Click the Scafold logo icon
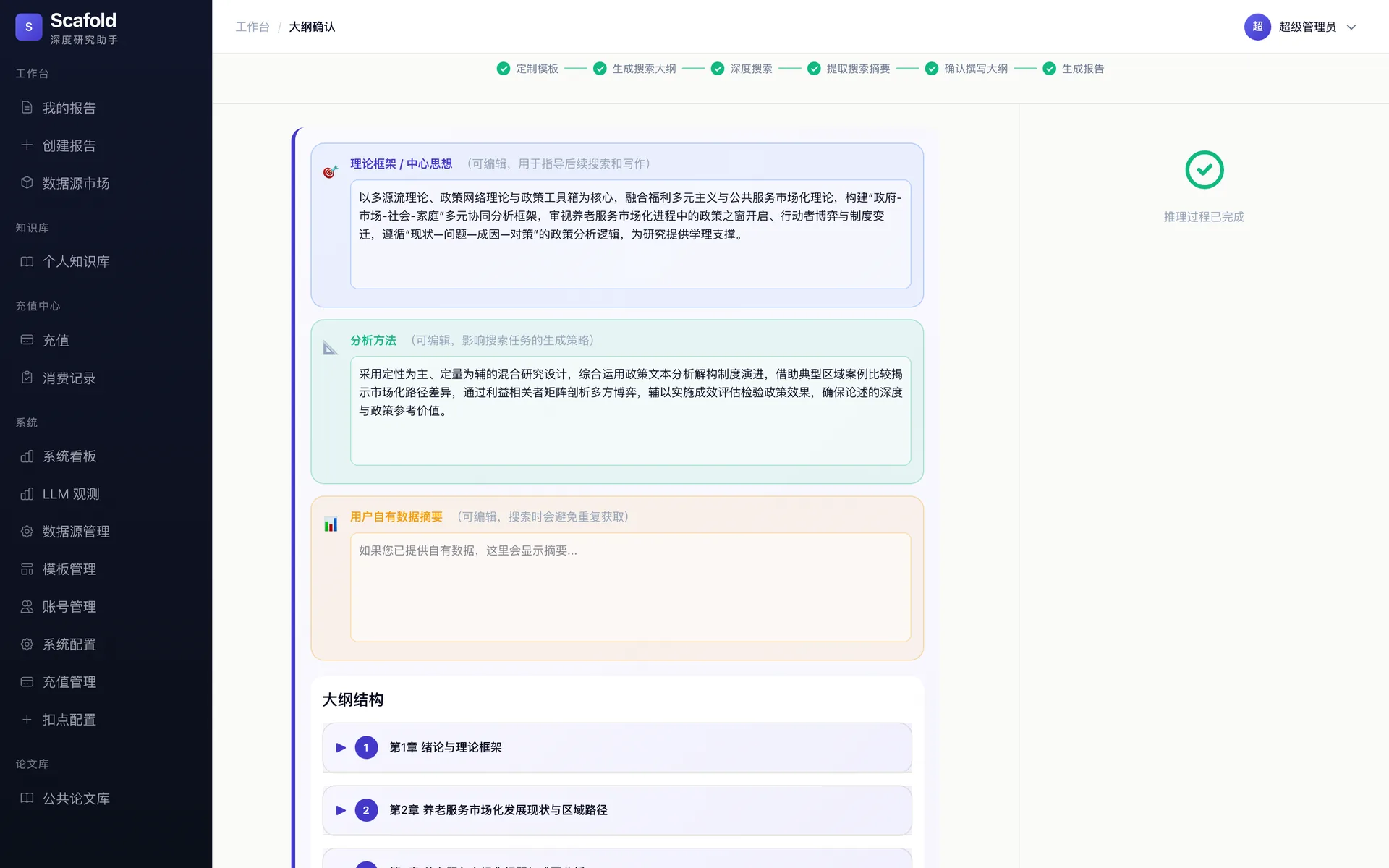Image resolution: width=1389 pixels, height=868 pixels. pyautogui.click(x=29, y=27)
